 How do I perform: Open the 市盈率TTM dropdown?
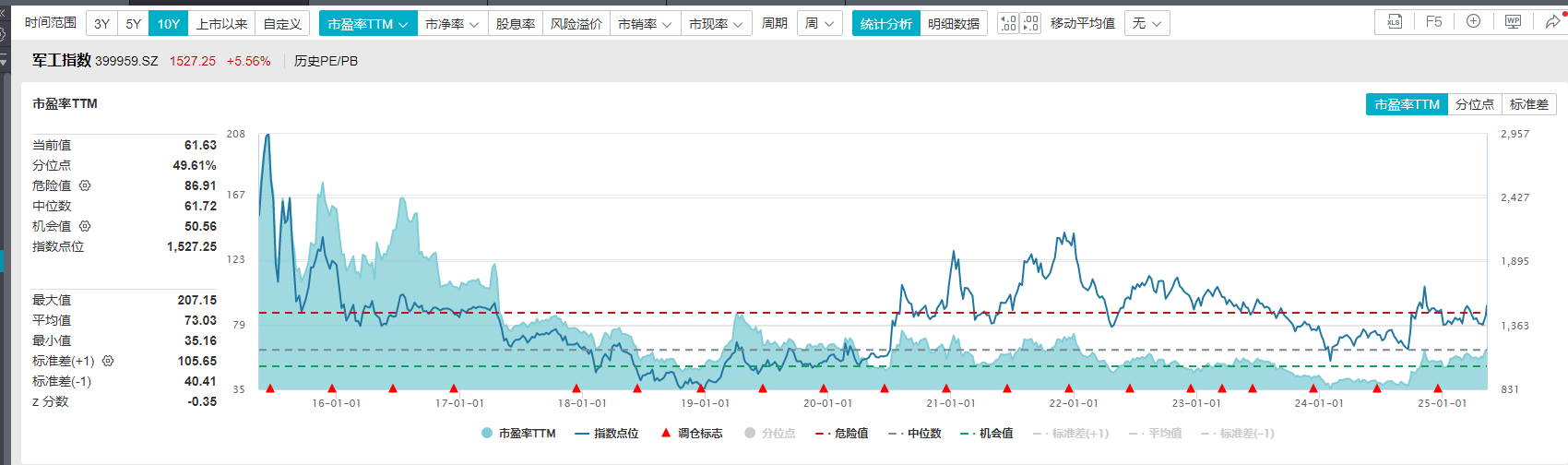coord(368,24)
